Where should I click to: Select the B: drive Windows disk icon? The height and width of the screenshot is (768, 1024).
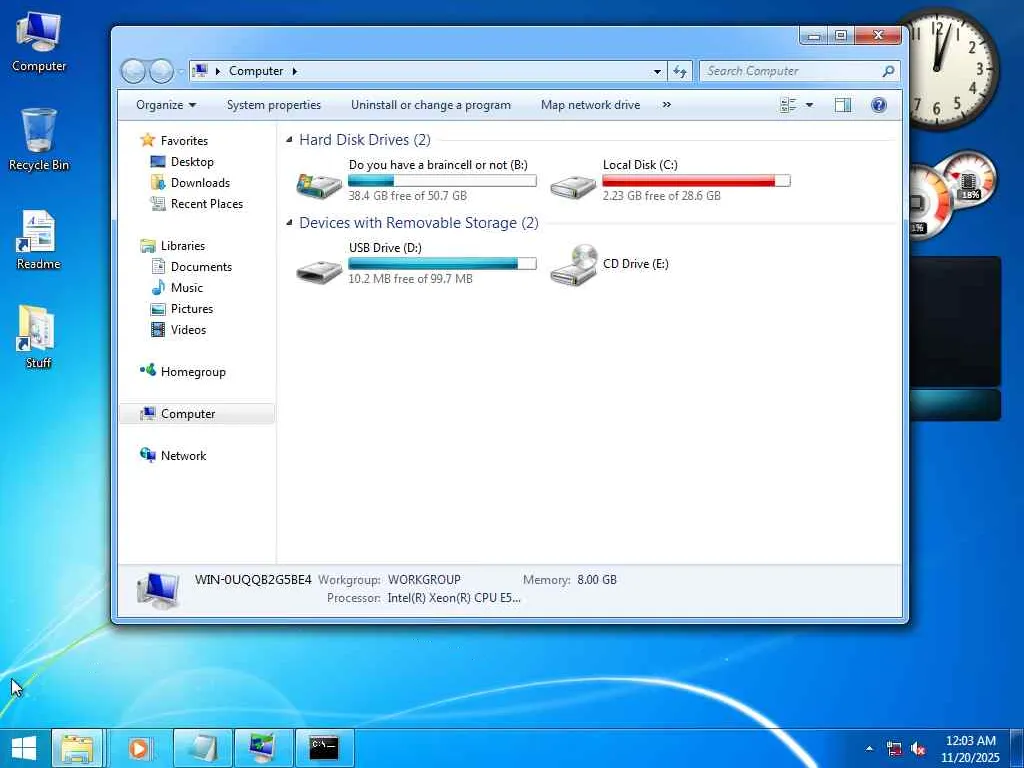pyautogui.click(x=319, y=185)
